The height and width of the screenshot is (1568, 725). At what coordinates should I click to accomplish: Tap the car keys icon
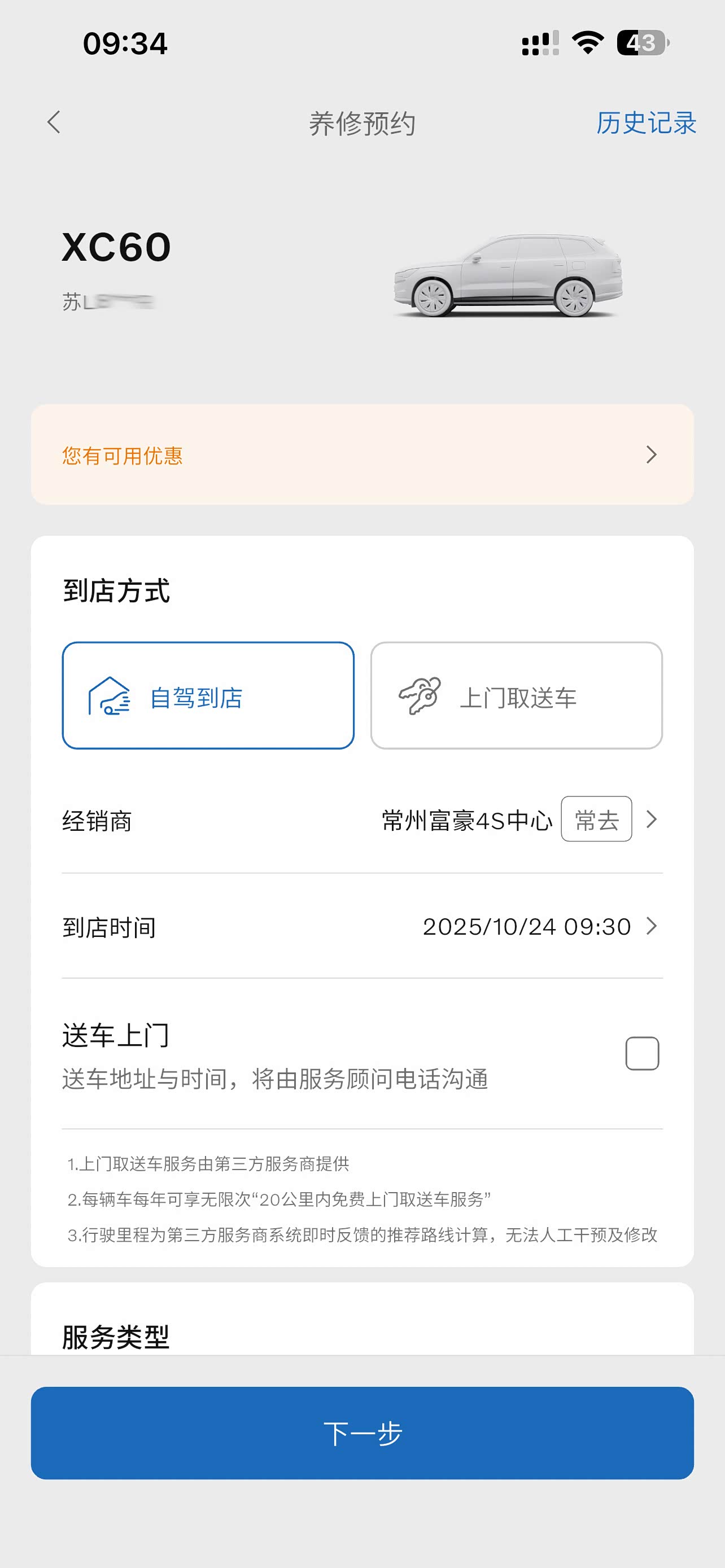pyautogui.click(x=420, y=696)
